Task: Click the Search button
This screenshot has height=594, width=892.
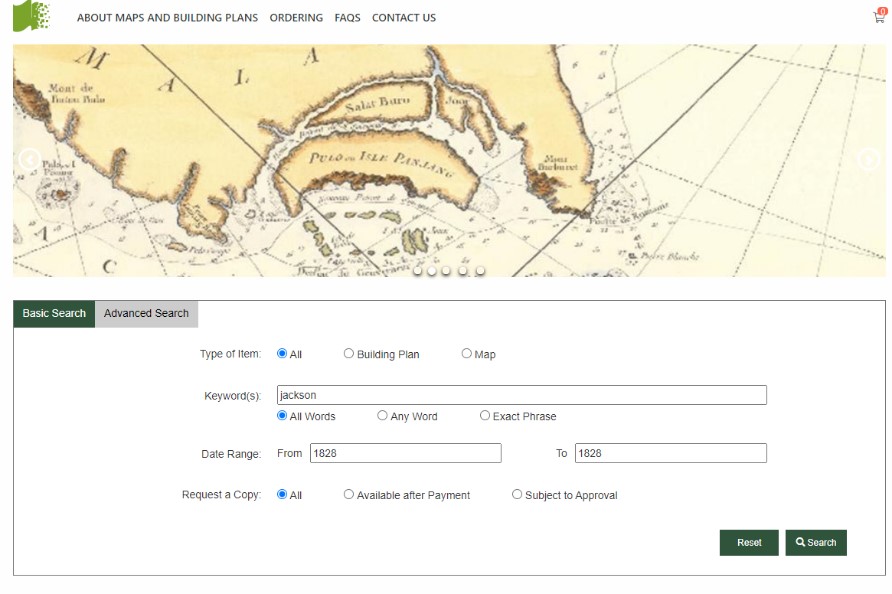Action: coord(816,542)
